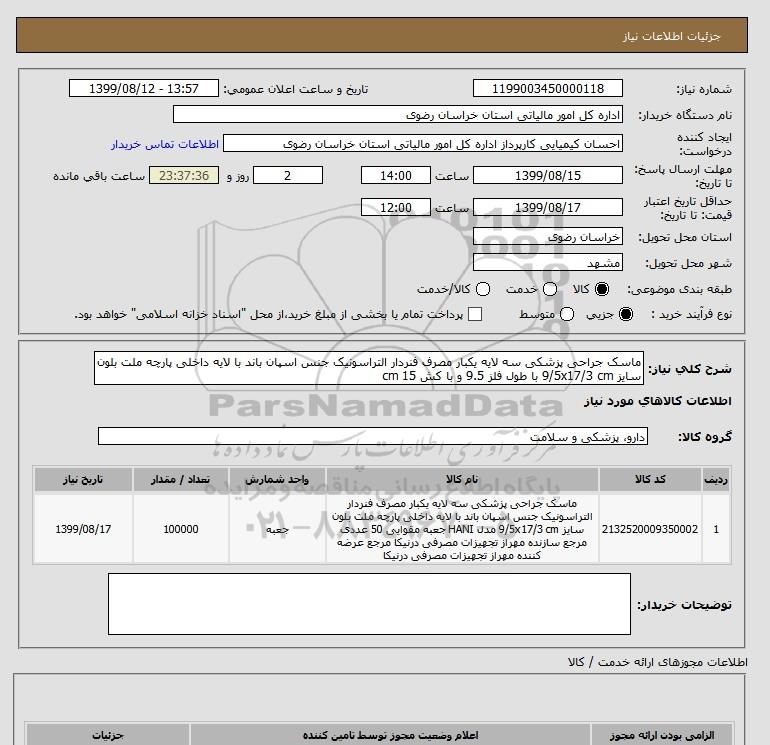Click the remaining days field showing 2
Viewport: 770px width, 745px height.
tap(288, 175)
